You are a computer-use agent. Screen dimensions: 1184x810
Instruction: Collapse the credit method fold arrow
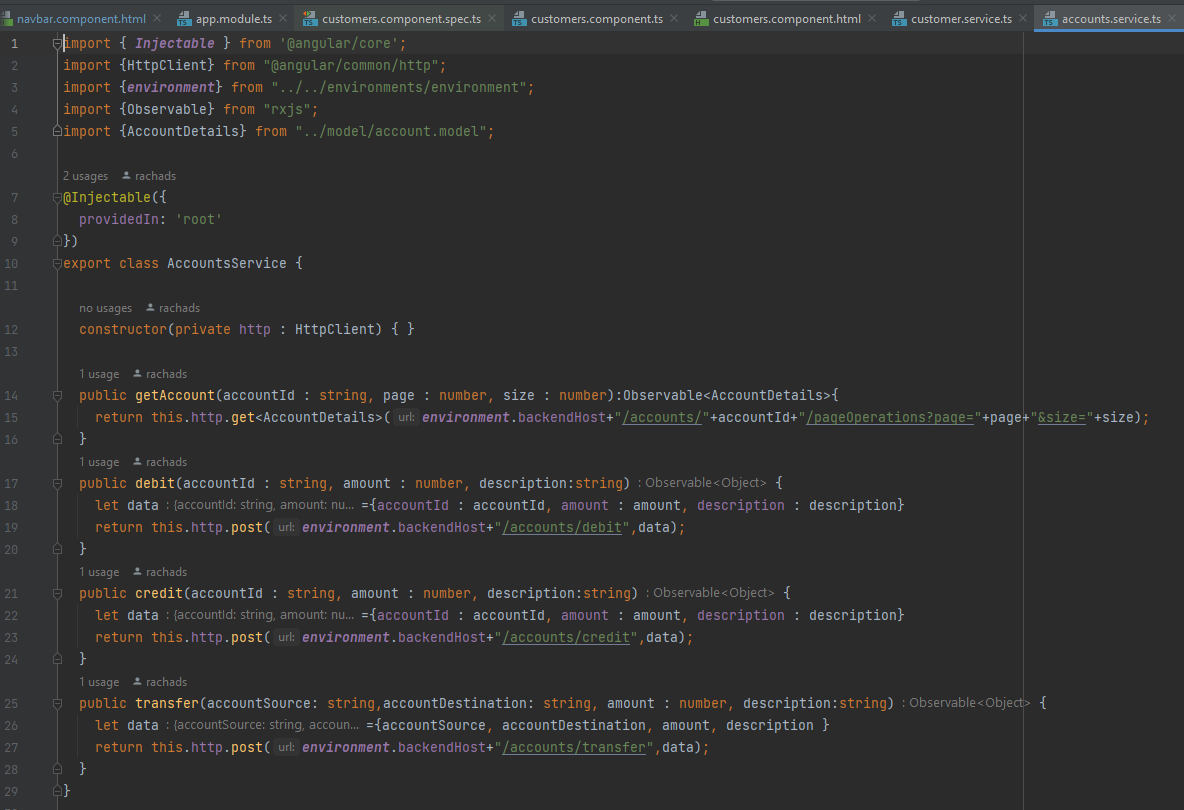pyautogui.click(x=55, y=592)
